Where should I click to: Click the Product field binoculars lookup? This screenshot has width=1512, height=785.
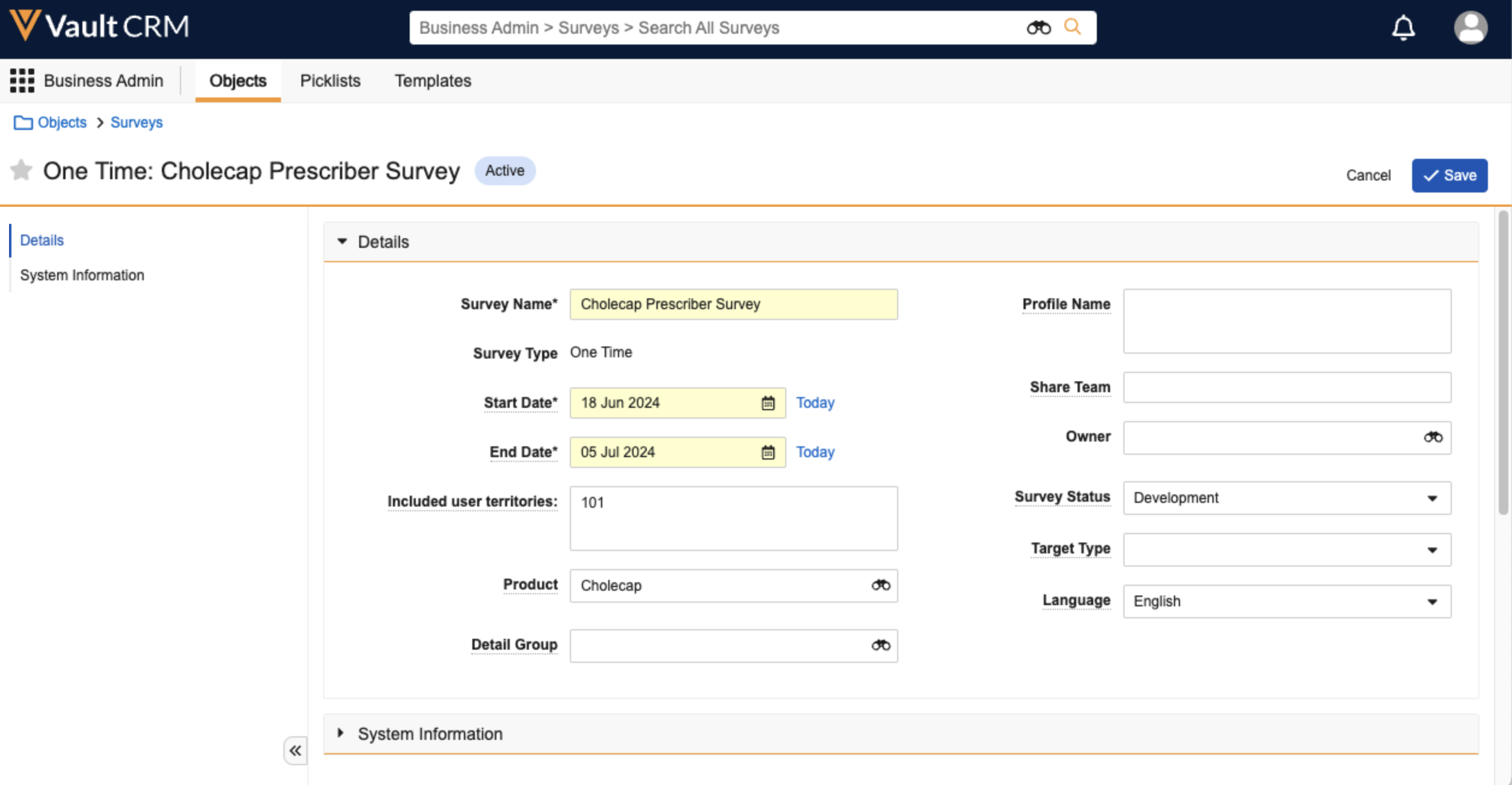pyautogui.click(x=880, y=585)
